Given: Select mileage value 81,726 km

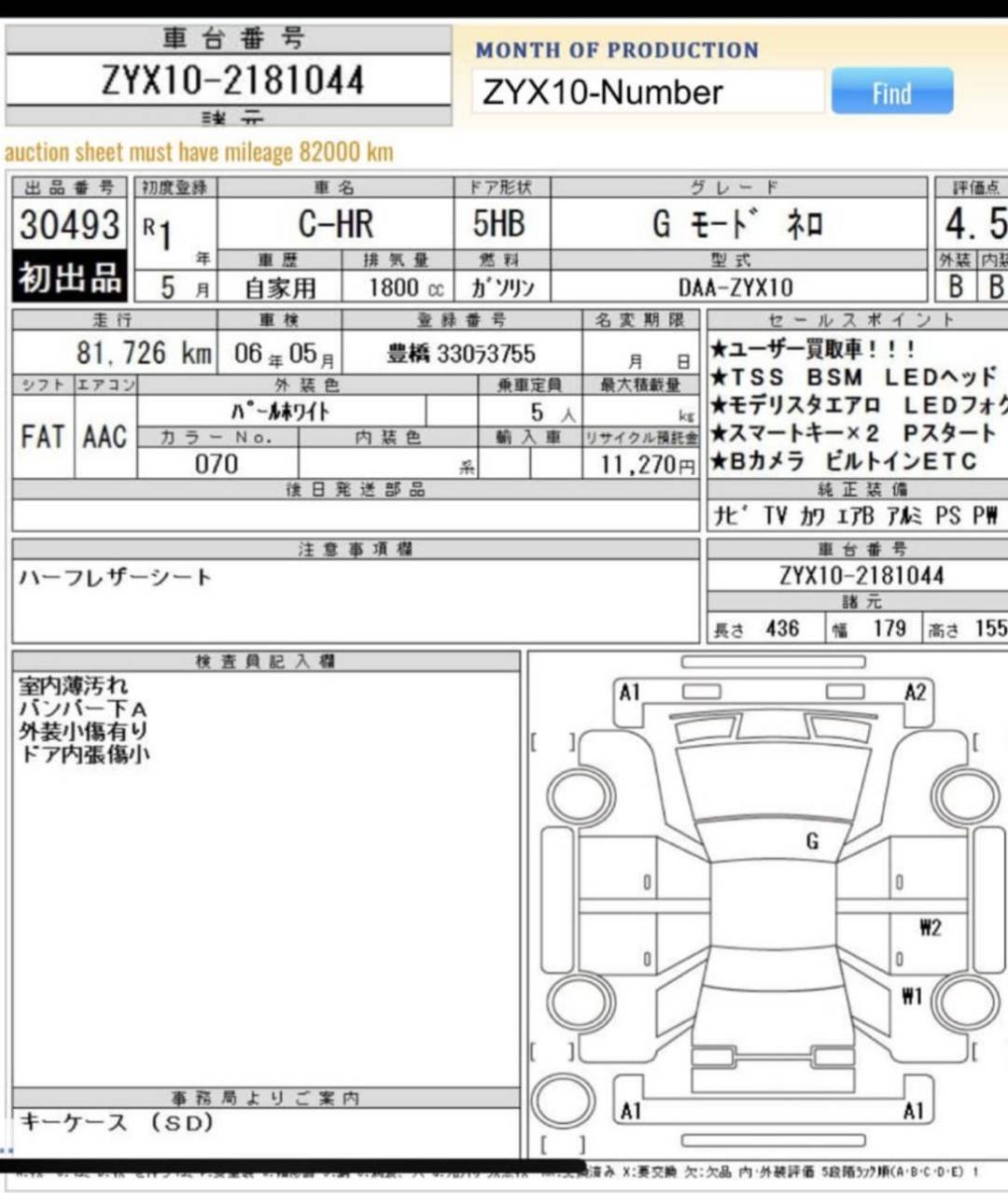Looking at the screenshot, I should (x=144, y=353).
